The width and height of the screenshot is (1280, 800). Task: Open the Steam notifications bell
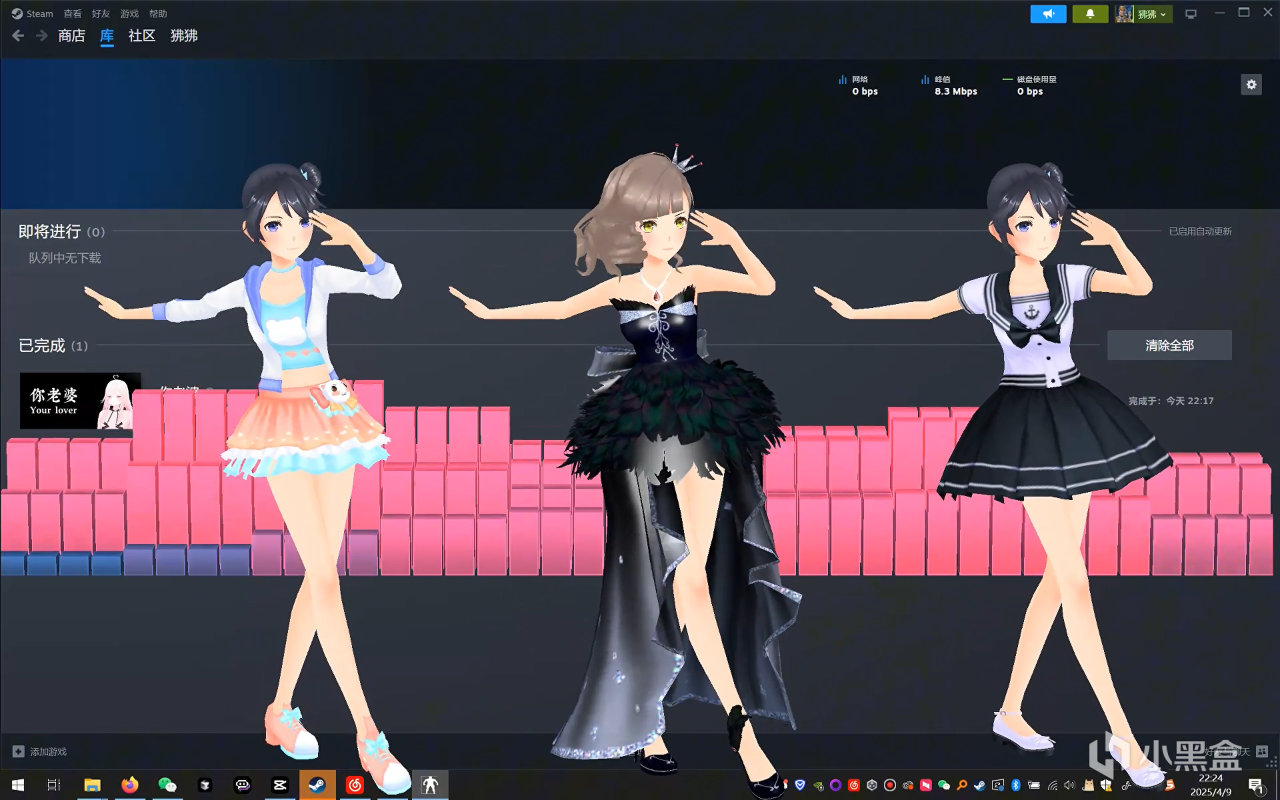pos(1090,14)
